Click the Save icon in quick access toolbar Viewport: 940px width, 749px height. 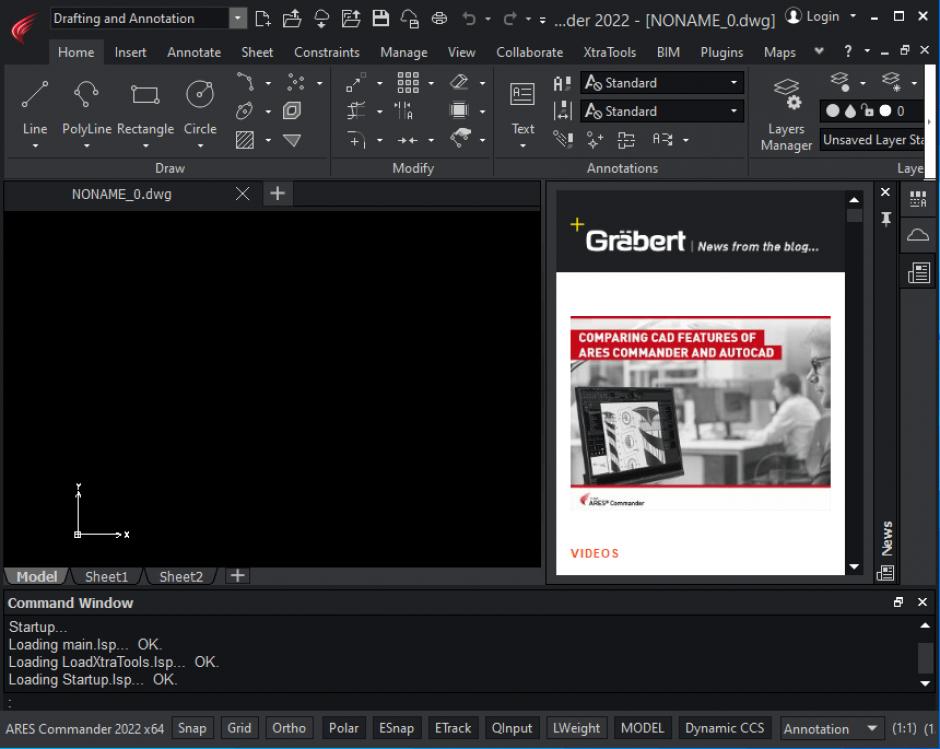[x=380, y=19]
